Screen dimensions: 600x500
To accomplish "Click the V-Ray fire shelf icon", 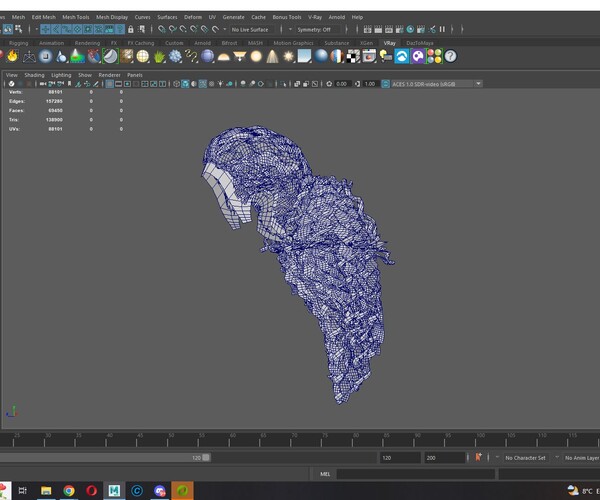I will [12, 56].
